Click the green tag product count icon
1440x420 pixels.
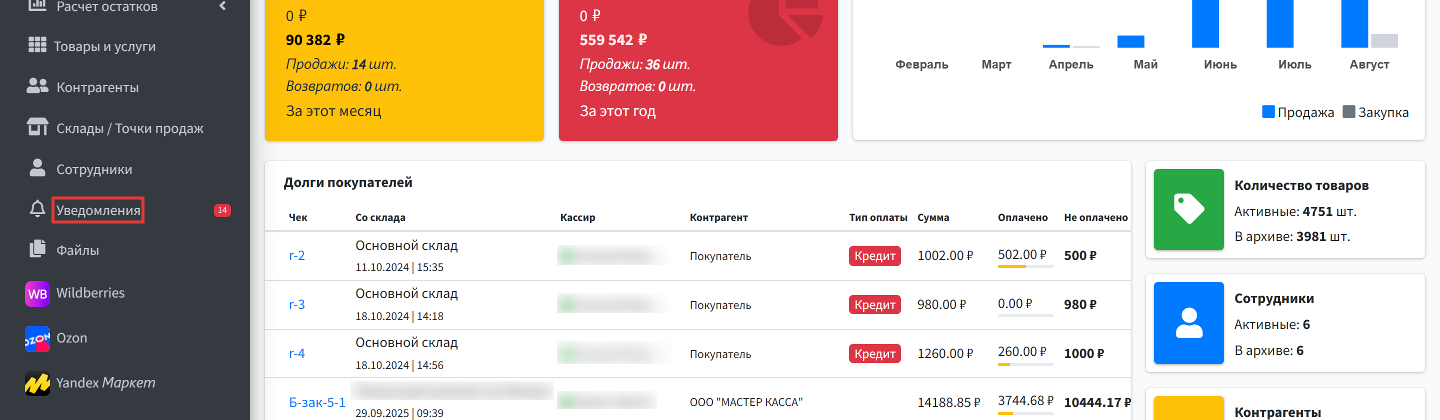(x=1189, y=209)
